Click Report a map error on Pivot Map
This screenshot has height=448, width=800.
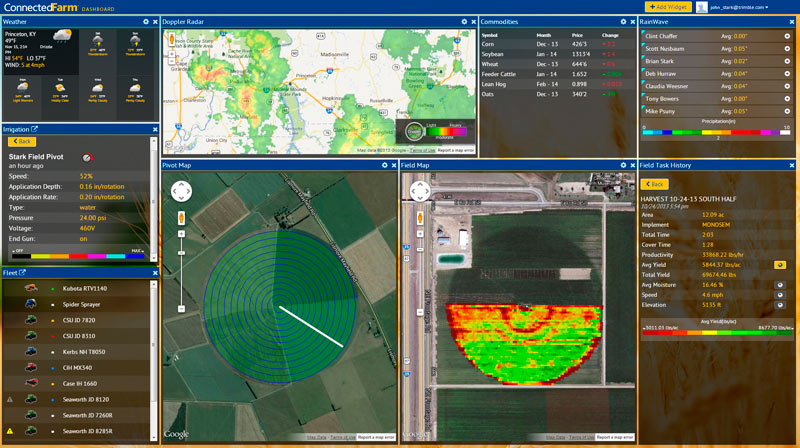[x=376, y=437]
